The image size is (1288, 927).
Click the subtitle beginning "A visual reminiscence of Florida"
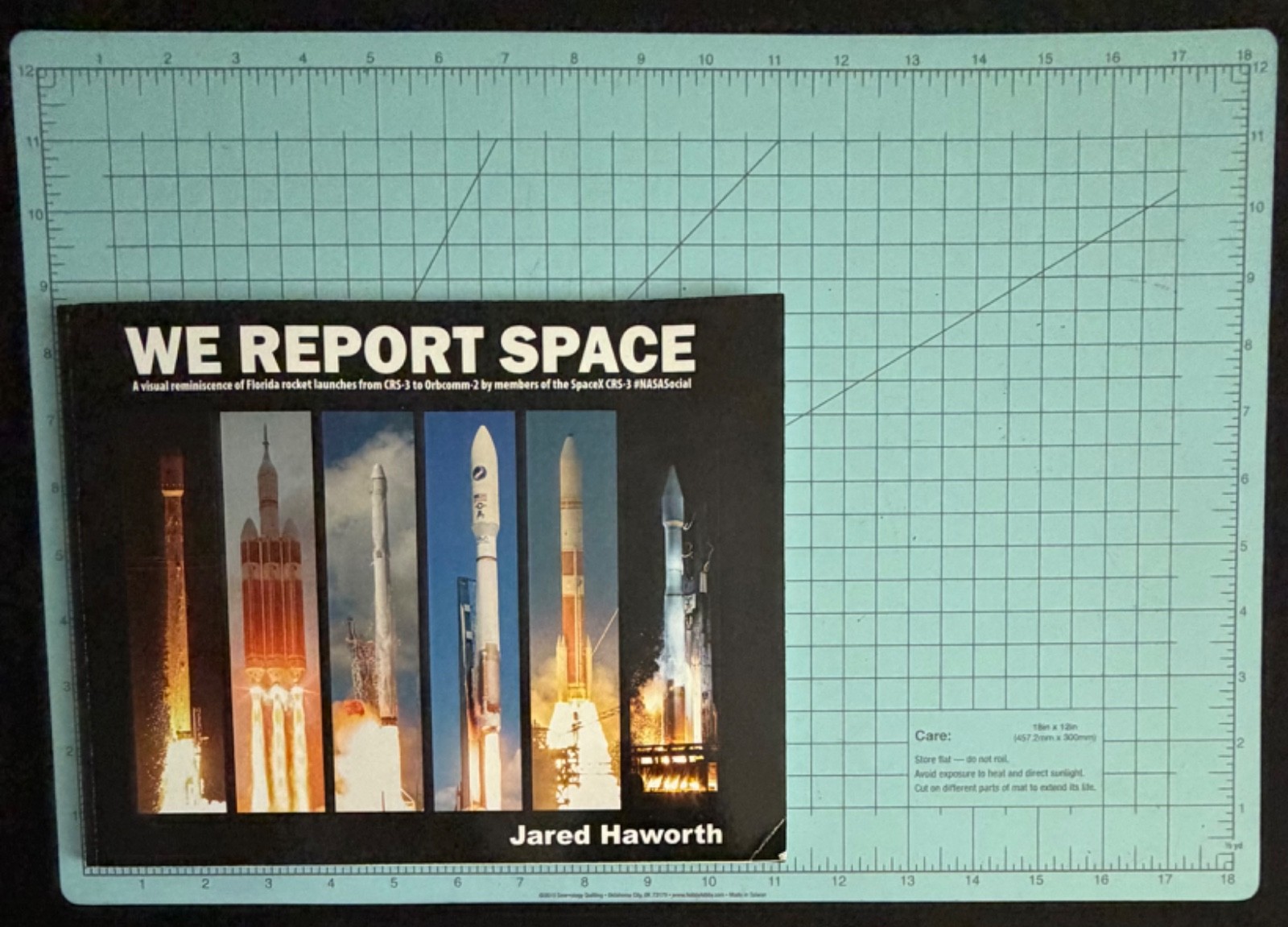click(x=411, y=385)
